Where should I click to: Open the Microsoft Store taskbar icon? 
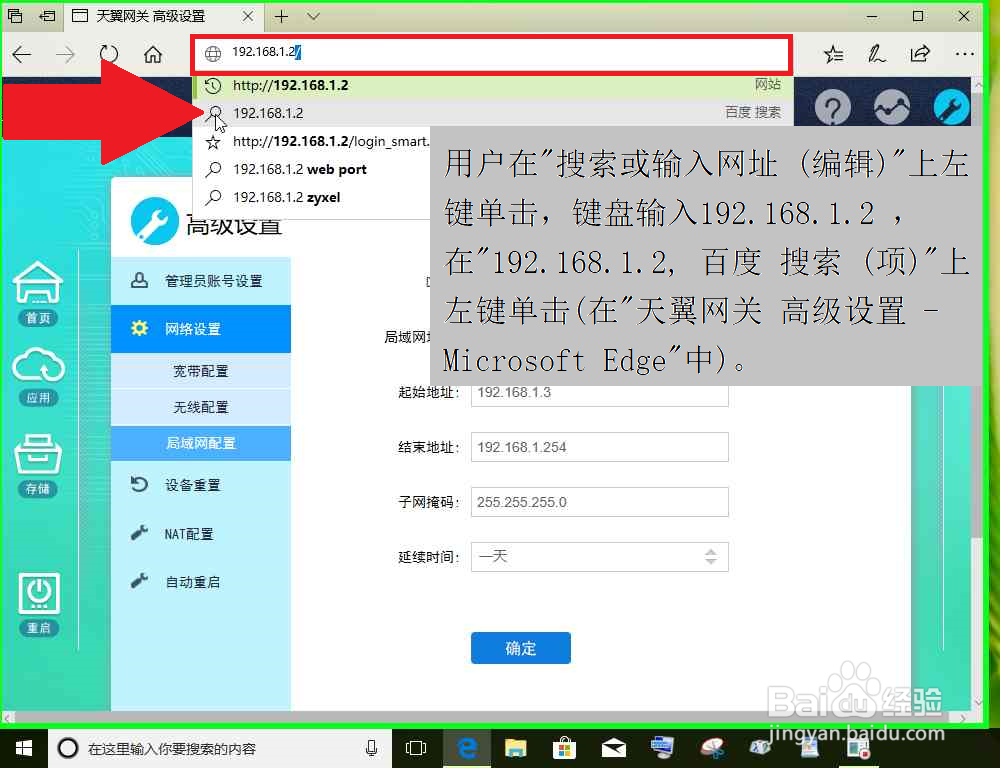[564, 748]
